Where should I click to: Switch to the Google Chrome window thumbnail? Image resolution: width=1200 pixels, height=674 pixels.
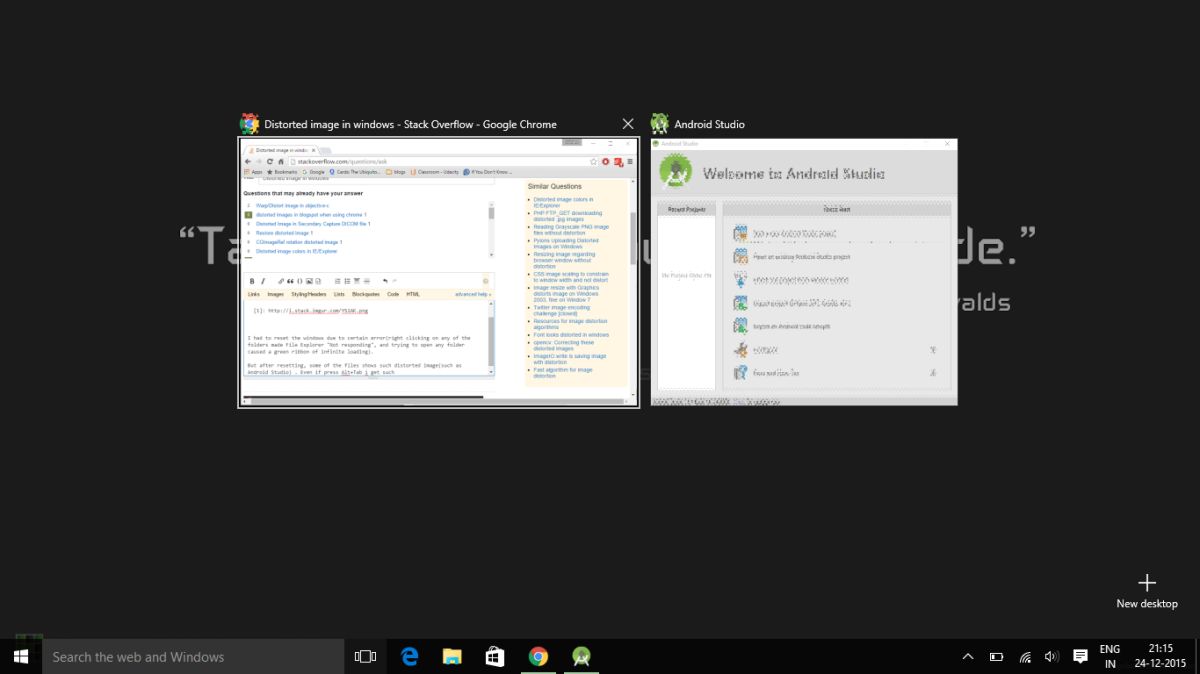click(438, 272)
